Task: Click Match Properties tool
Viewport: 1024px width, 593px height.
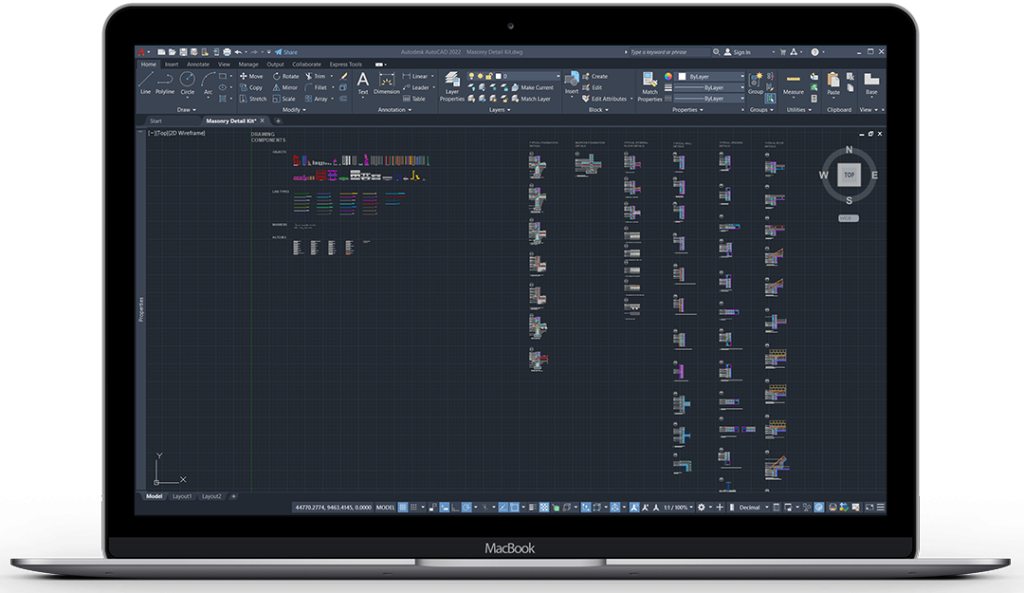Action: point(650,86)
